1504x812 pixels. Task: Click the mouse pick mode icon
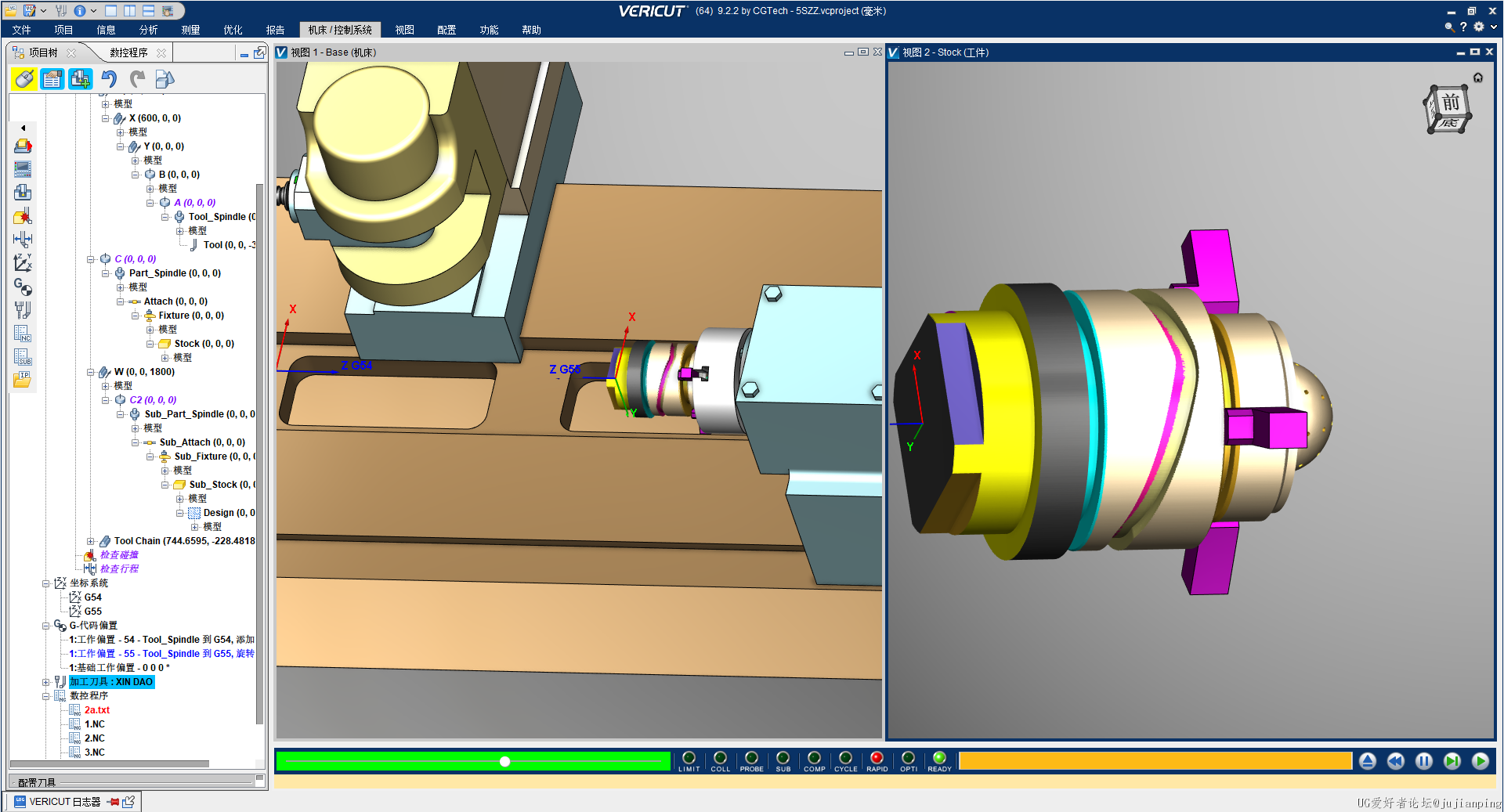pos(24,79)
